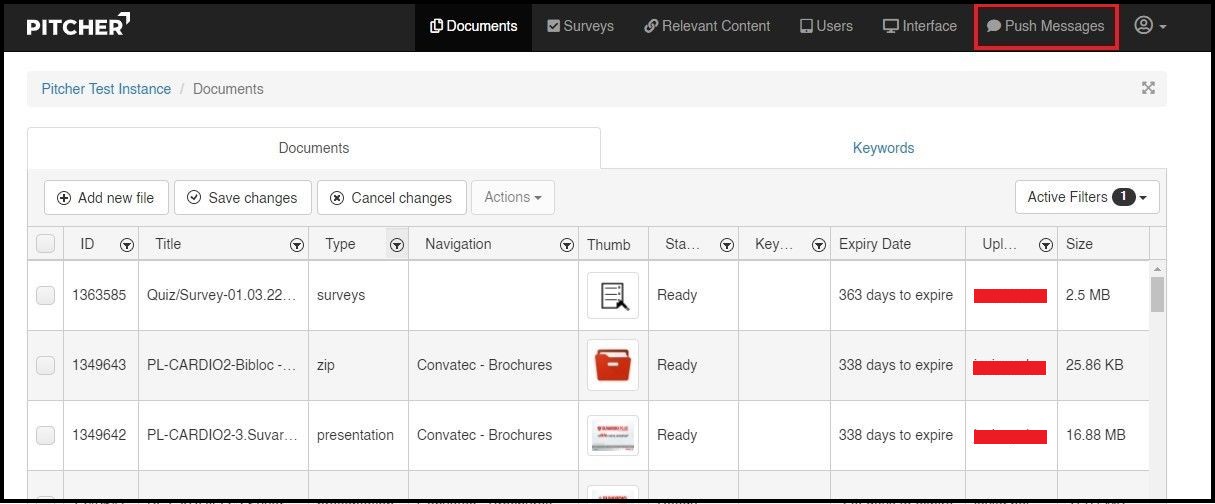Open Navigation column filter icon
The width and height of the screenshot is (1215, 504).
(567, 245)
